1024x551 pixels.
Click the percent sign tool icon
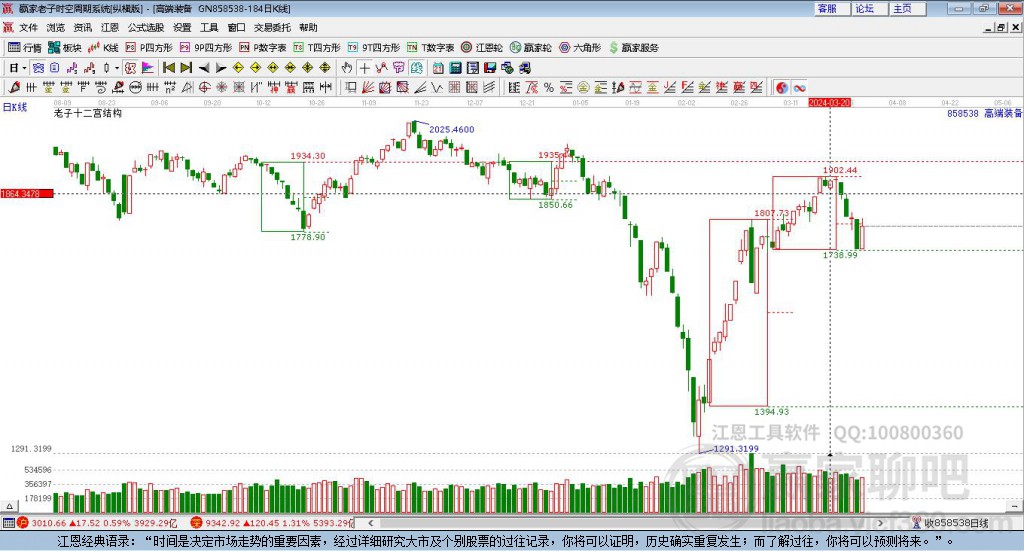pyautogui.click(x=549, y=87)
